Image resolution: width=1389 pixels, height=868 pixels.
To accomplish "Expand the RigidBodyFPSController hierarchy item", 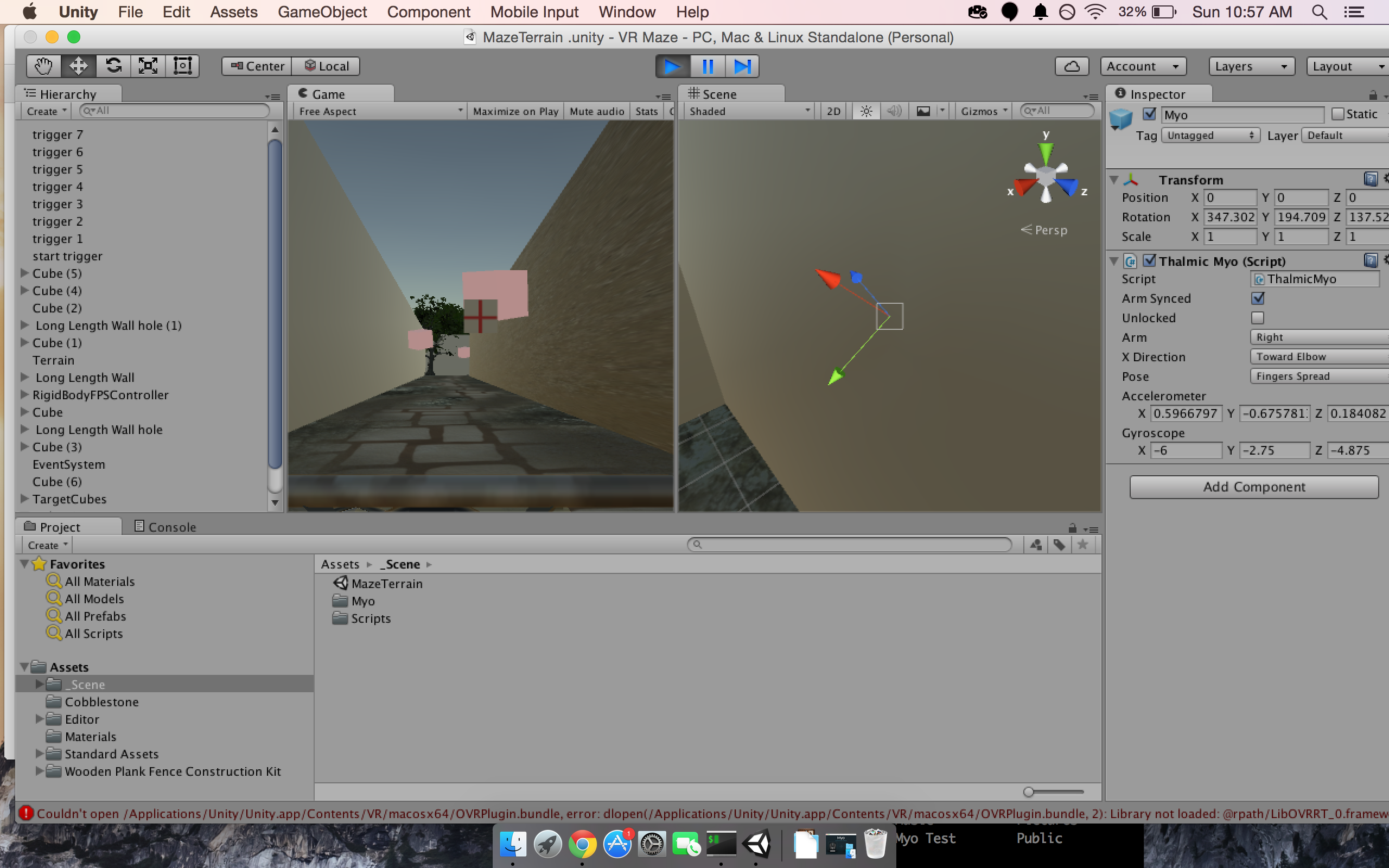I will pyautogui.click(x=24, y=395).
